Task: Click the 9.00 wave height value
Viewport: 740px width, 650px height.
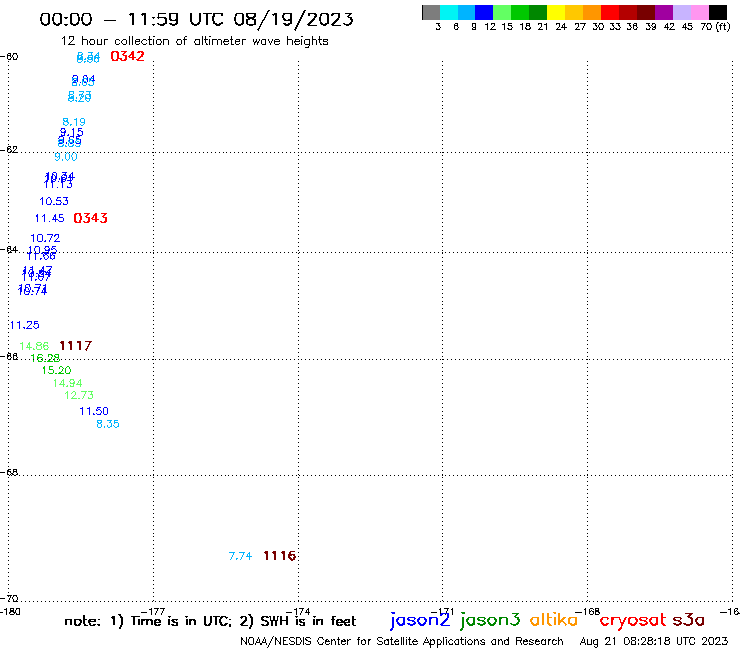Action: click(x=66, y=157)
